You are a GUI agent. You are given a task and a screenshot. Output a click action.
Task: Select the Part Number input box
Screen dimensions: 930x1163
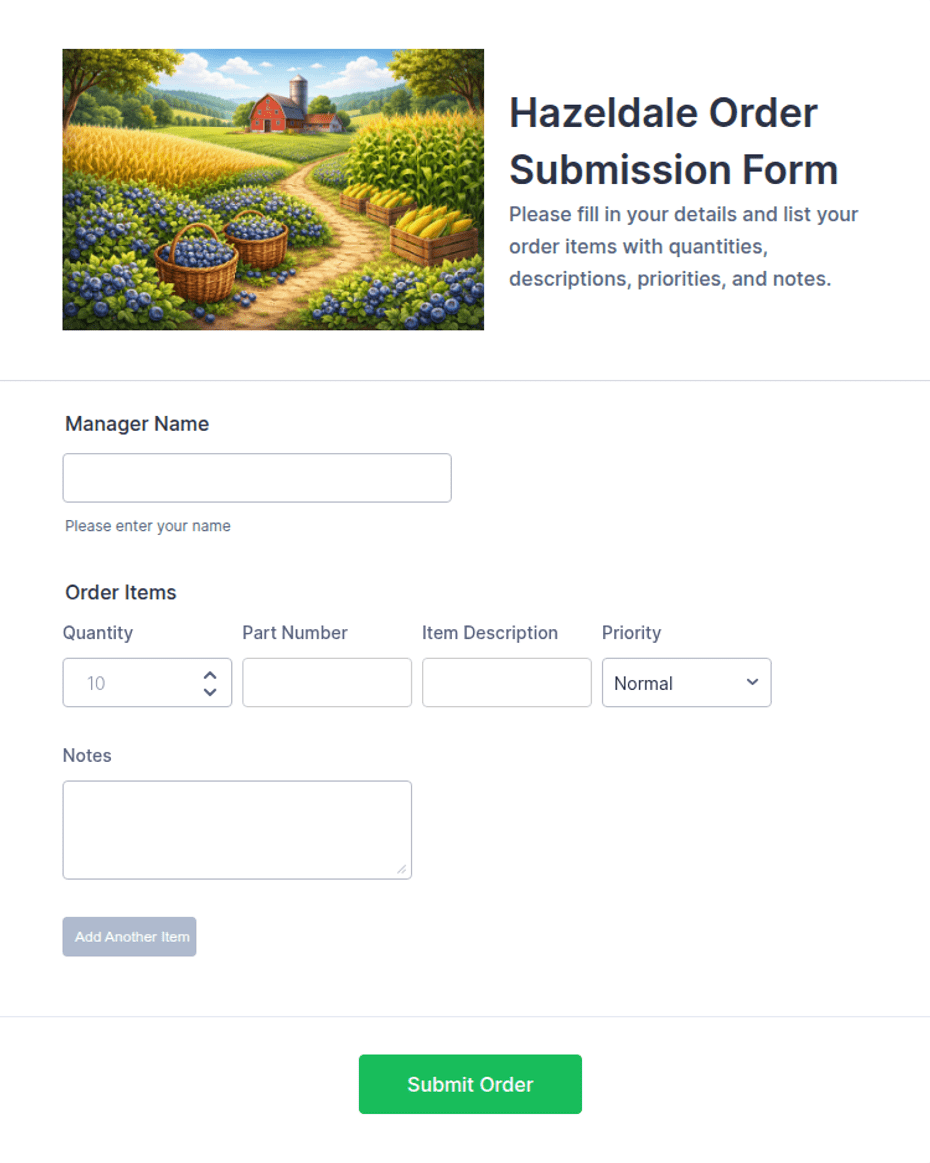click(x=327, y=683)
